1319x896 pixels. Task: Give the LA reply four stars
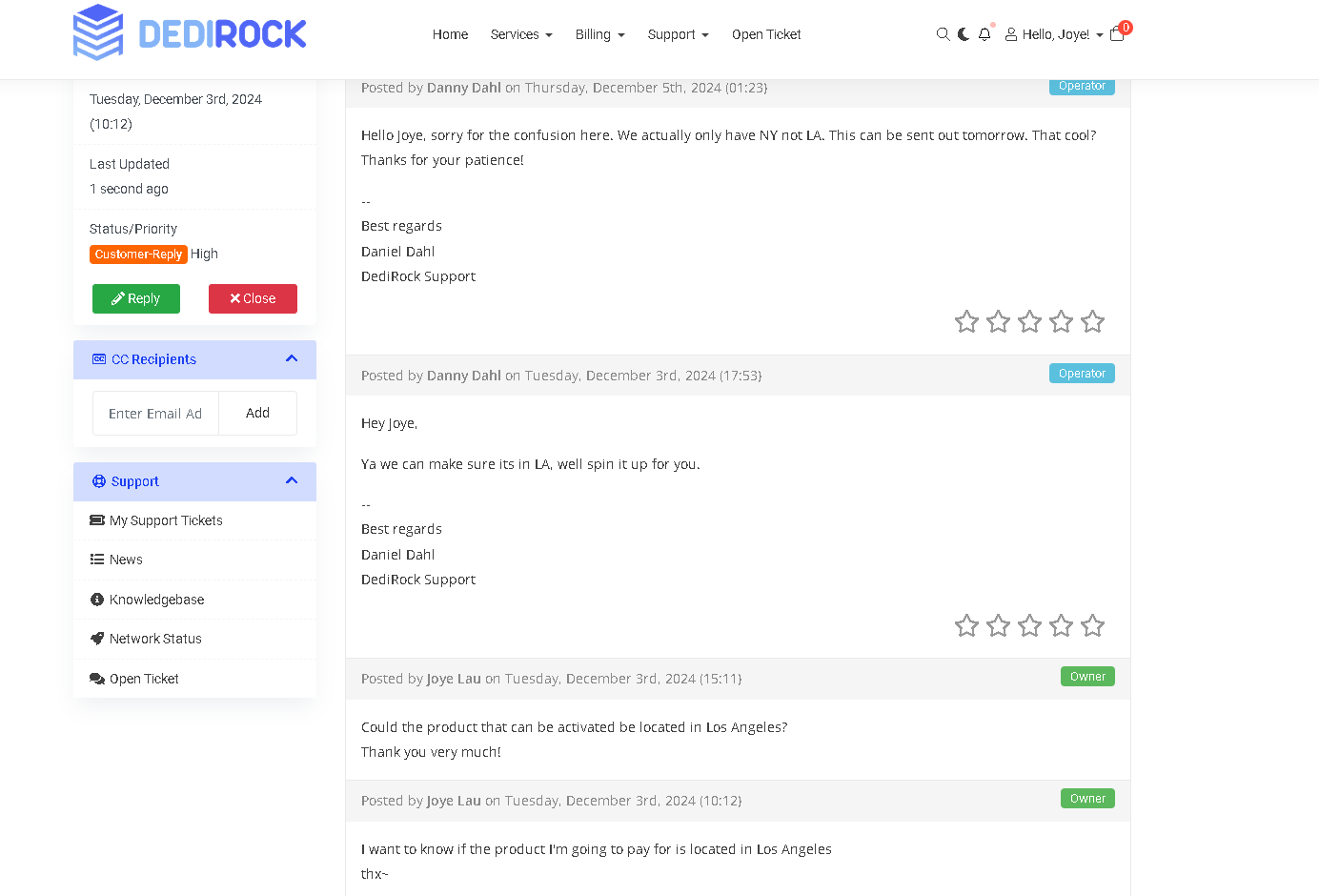(x=1061, y=626)
